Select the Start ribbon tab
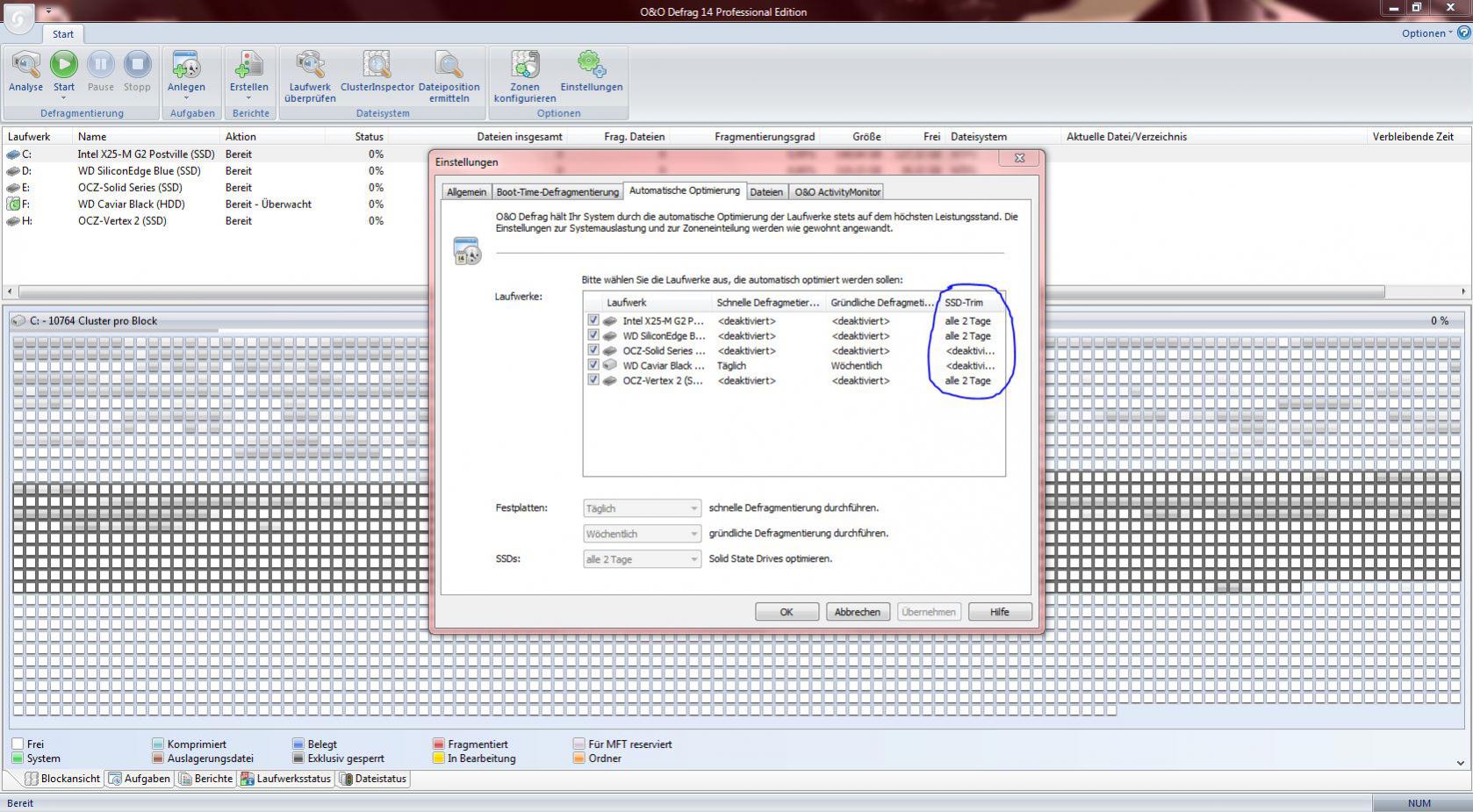Screen dimensions: 1473x812 click(63, 34)
